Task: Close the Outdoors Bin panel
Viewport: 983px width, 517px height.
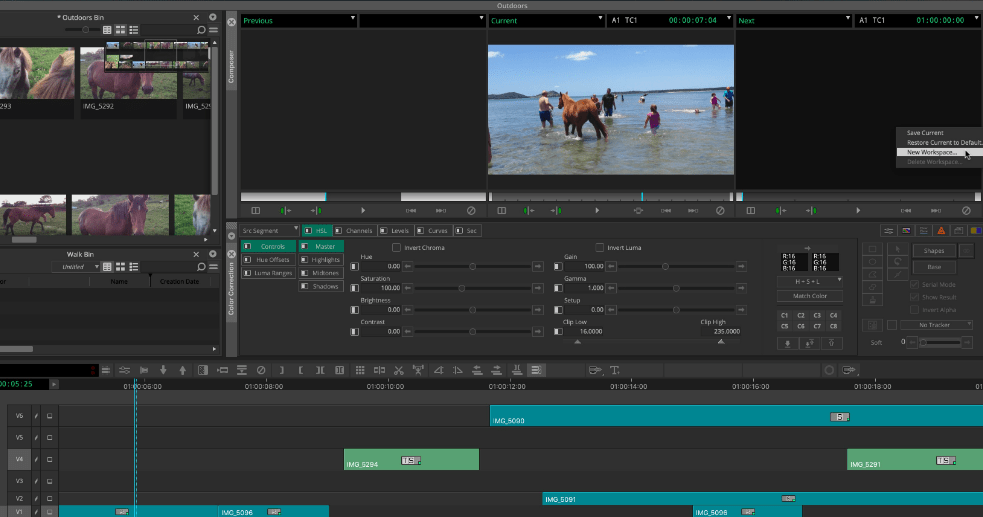Action: click(196, 17)
